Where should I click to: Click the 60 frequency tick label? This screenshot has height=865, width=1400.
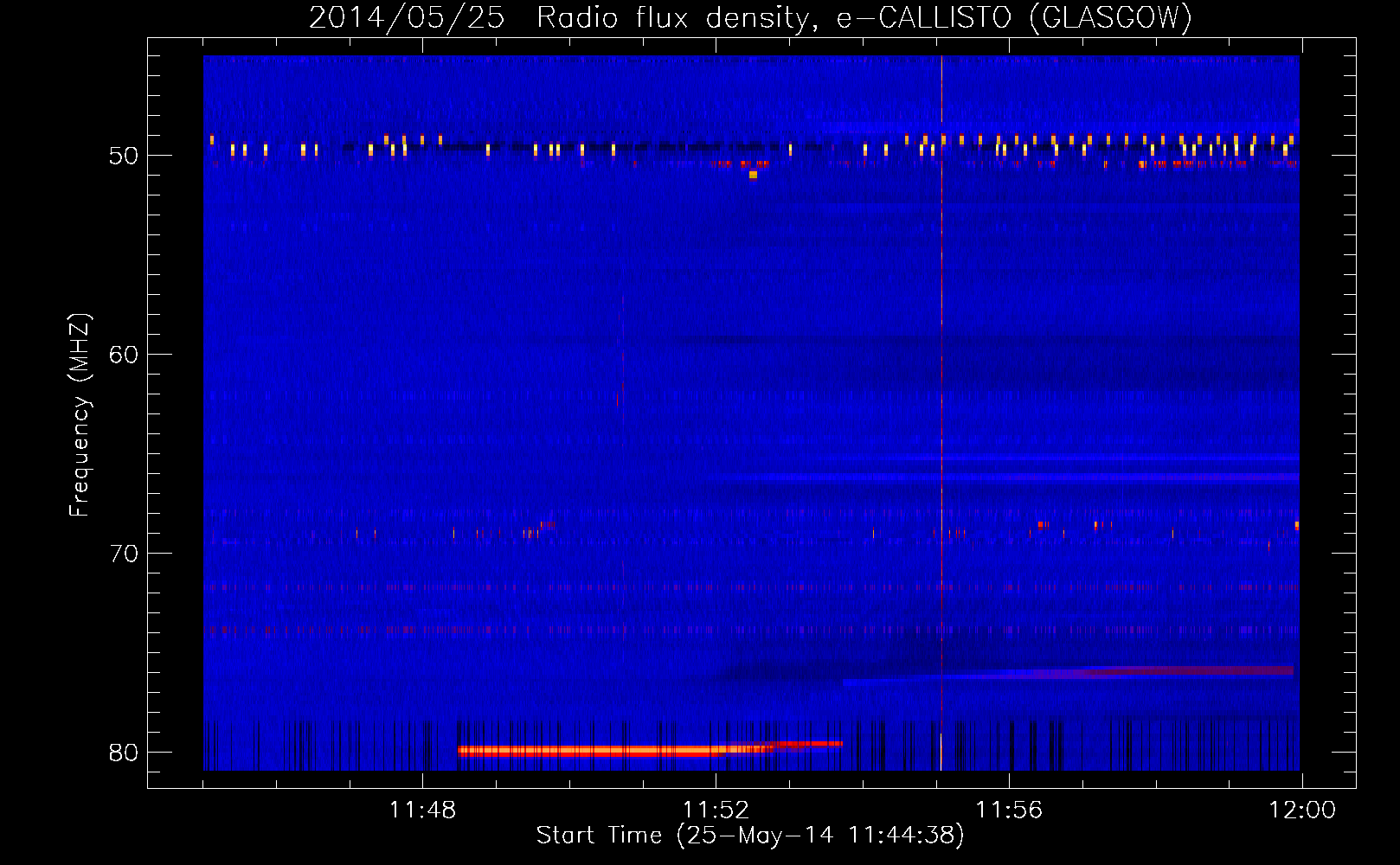[124, 355]
